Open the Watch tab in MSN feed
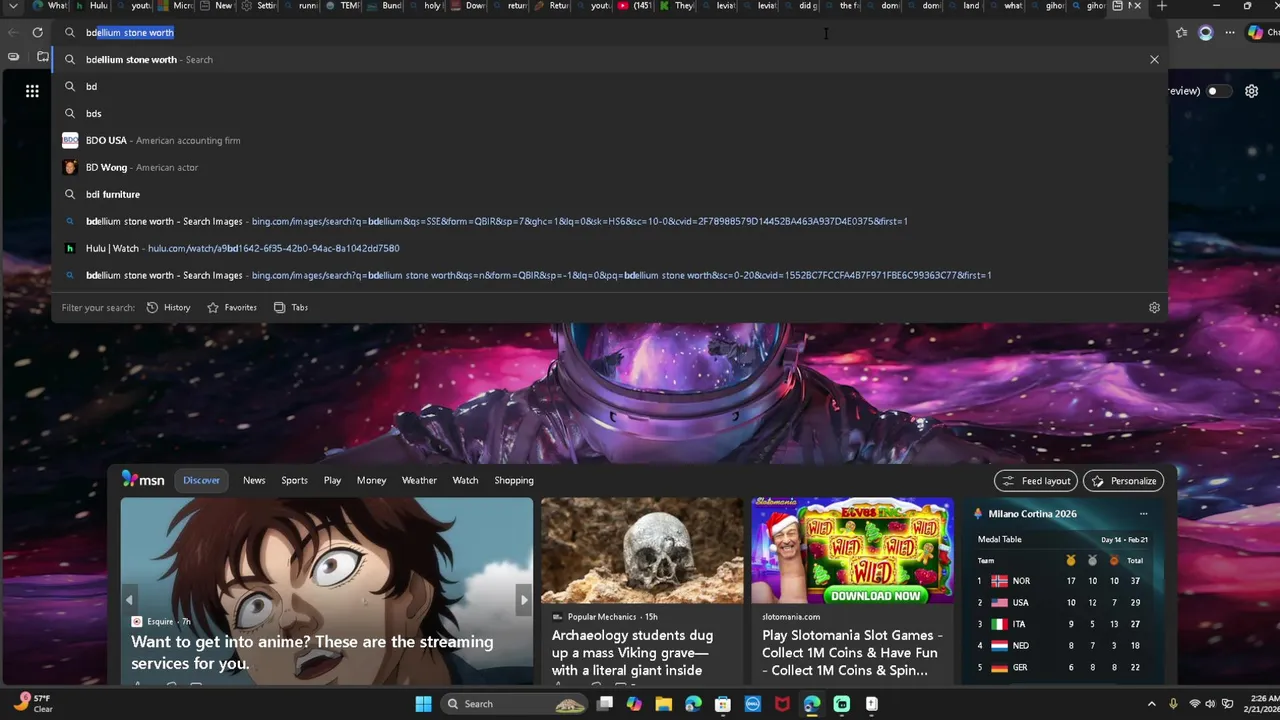Image resolution: width=1280 pixels, height=720 pixels. pos(465,480)
